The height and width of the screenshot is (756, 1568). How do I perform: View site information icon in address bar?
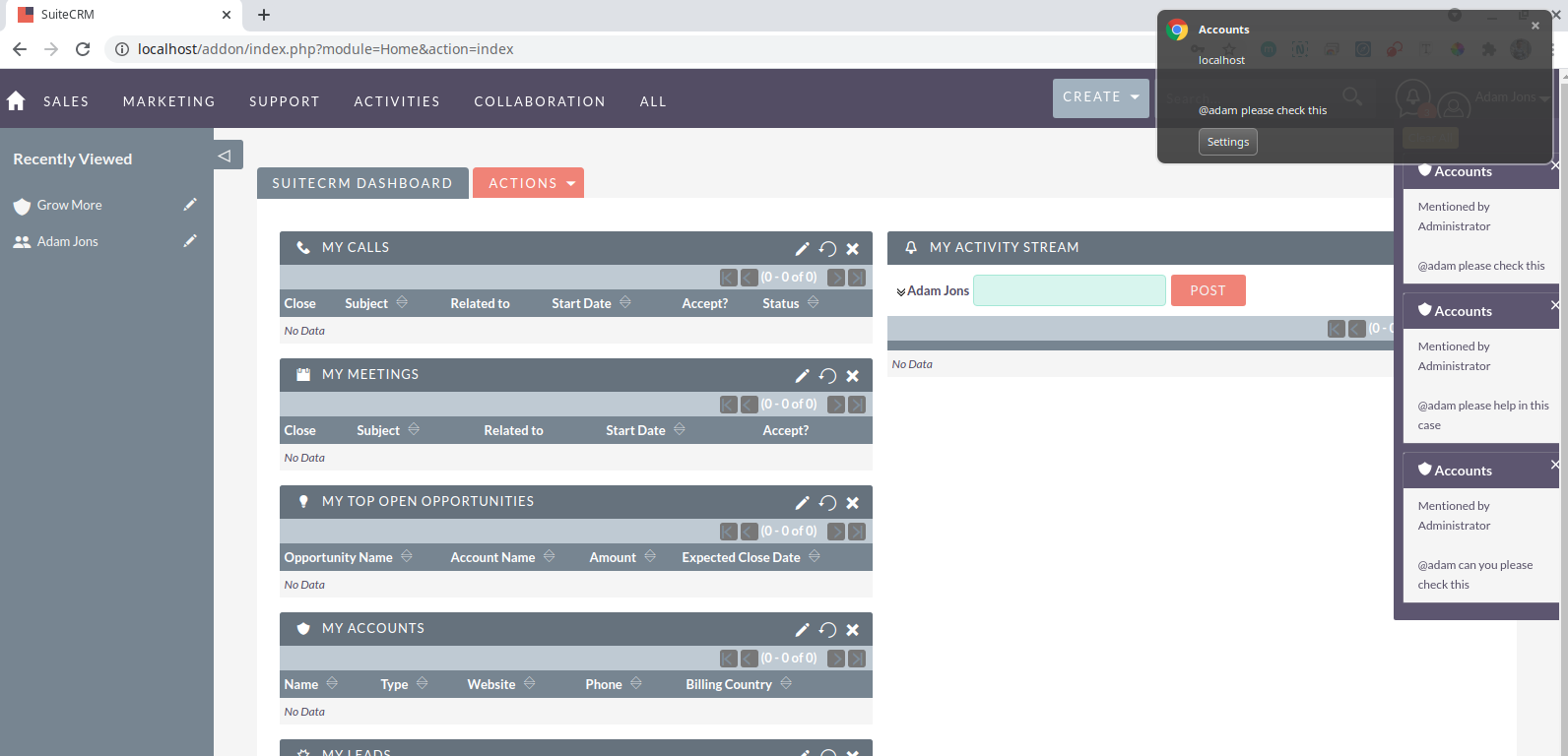coord(122,49)
